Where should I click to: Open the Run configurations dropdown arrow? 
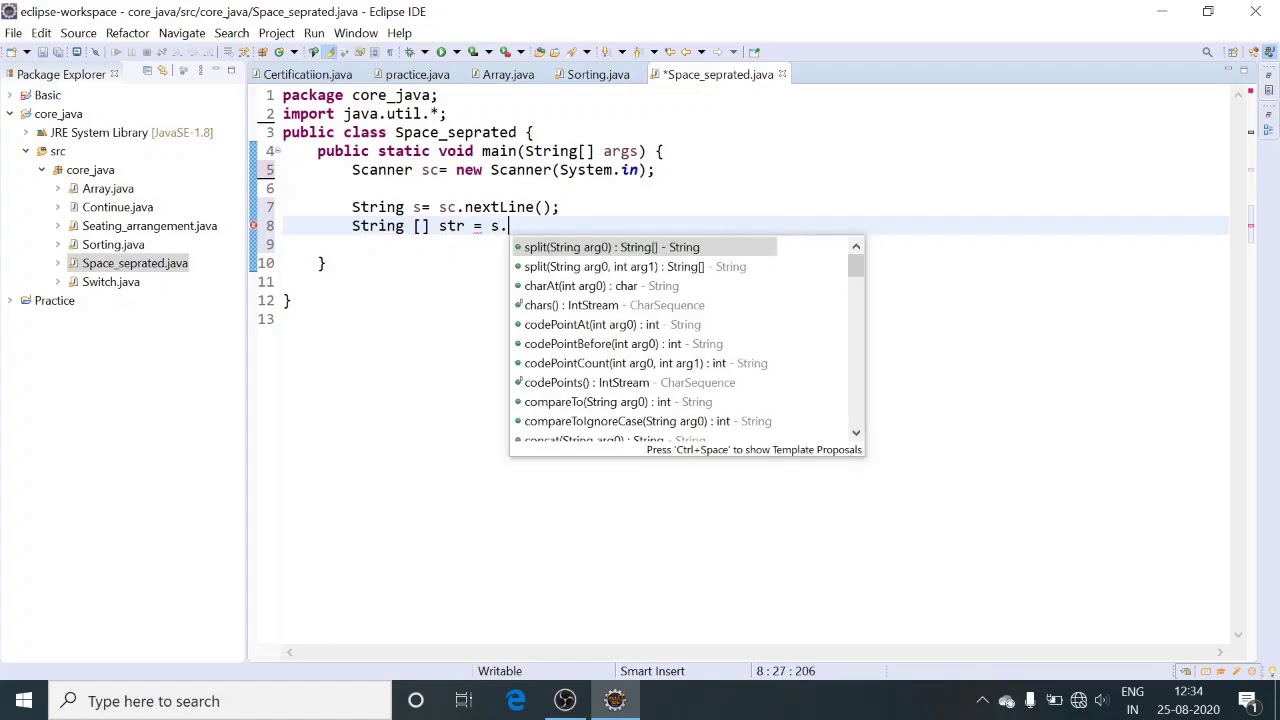tap(457, 52)
